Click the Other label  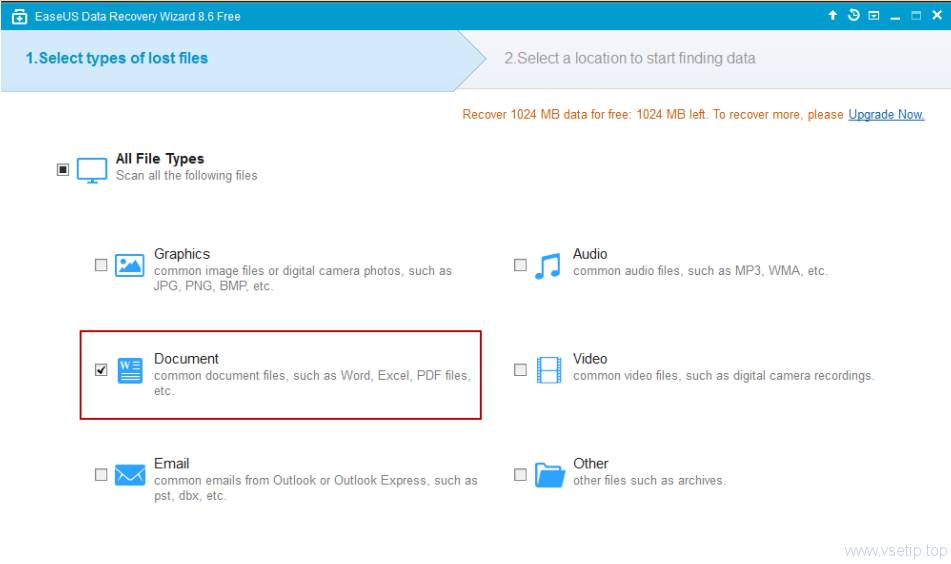pos(591,463)
